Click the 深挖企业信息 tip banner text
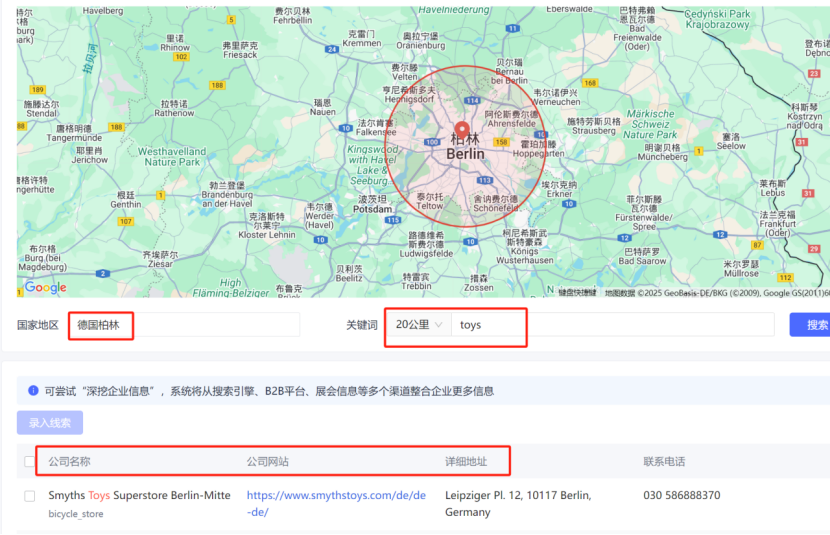The image size is (830, 535). pos(269,391)
